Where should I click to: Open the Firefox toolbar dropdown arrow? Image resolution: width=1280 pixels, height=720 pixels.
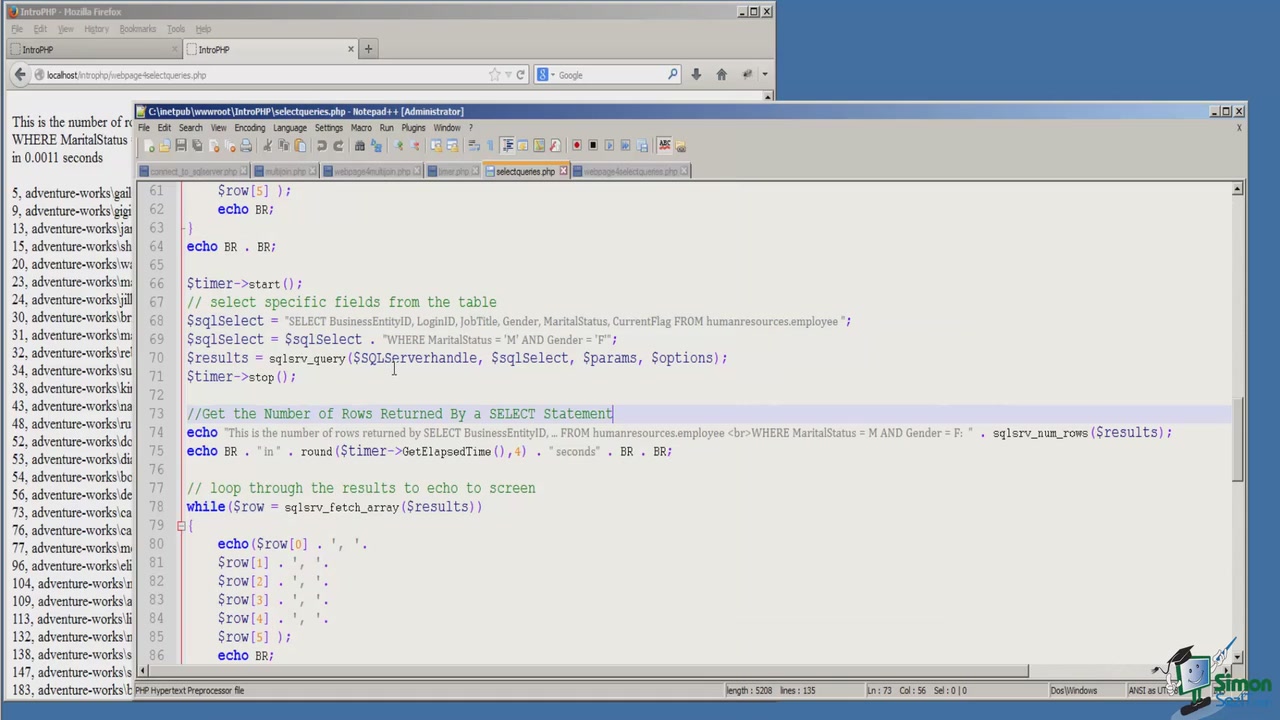coord(765,75)
